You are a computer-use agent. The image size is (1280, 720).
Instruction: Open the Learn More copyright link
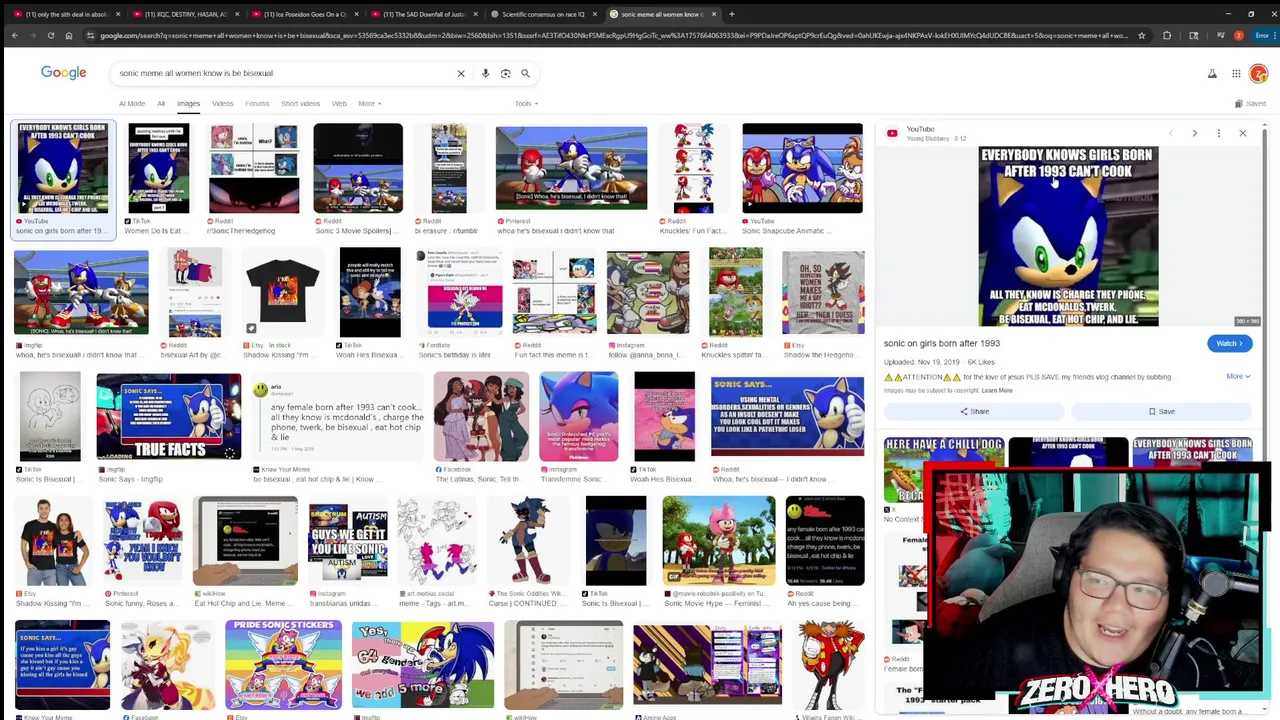[996, 390]
